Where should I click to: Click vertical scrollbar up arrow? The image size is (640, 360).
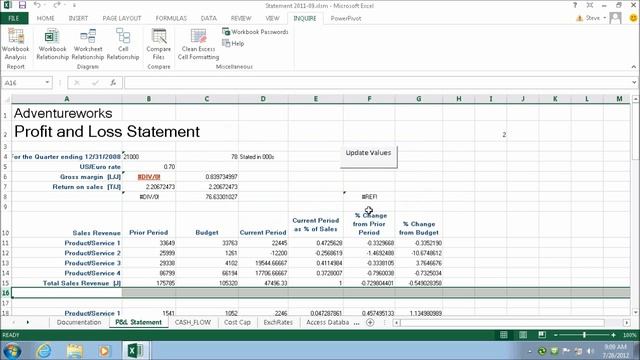point(635,99)
